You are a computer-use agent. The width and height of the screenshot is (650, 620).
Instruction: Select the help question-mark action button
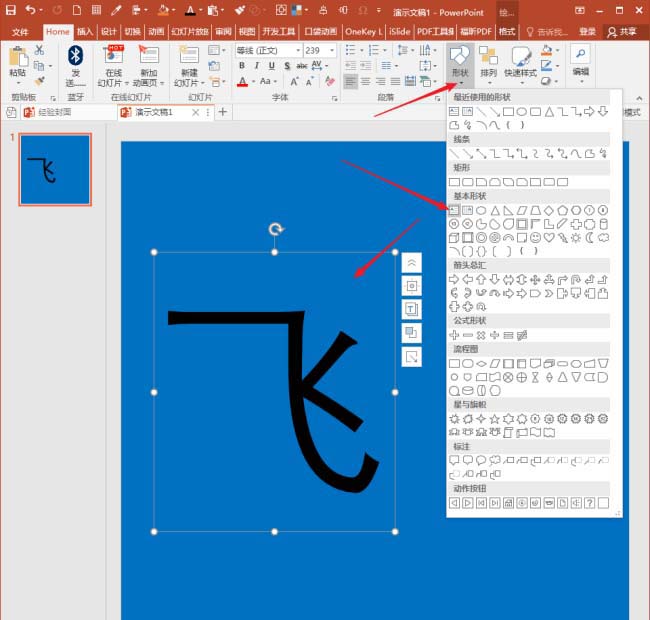point(589,503)
